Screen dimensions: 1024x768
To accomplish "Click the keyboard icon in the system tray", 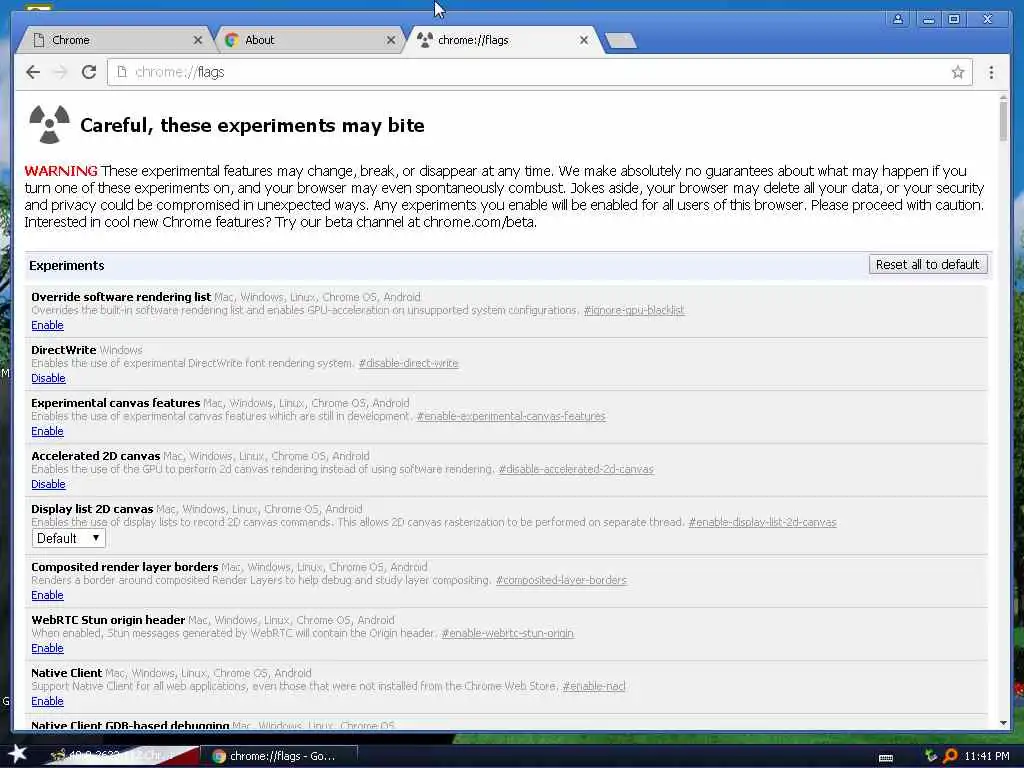I will pos(886,757).
